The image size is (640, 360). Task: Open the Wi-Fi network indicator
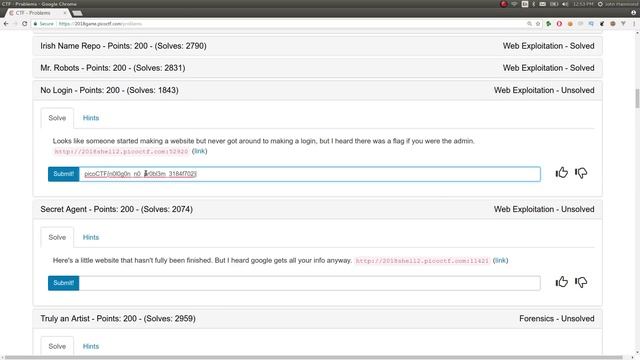click(514, 4)
